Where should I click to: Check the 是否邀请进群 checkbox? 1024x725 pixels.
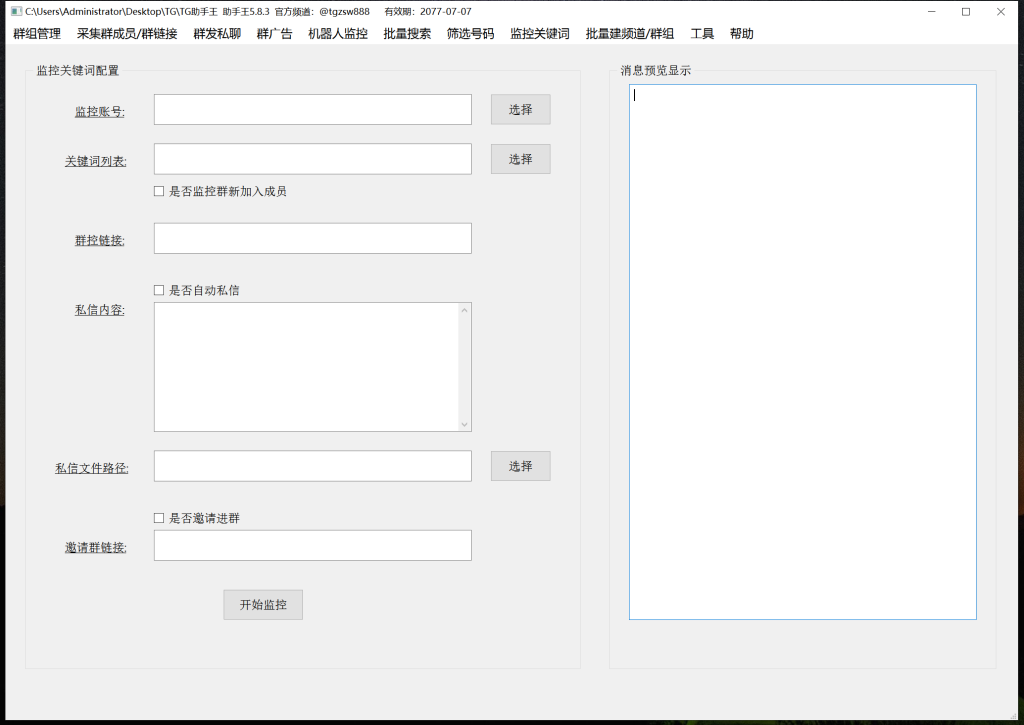pyautogui.click(x=159, y=518)
